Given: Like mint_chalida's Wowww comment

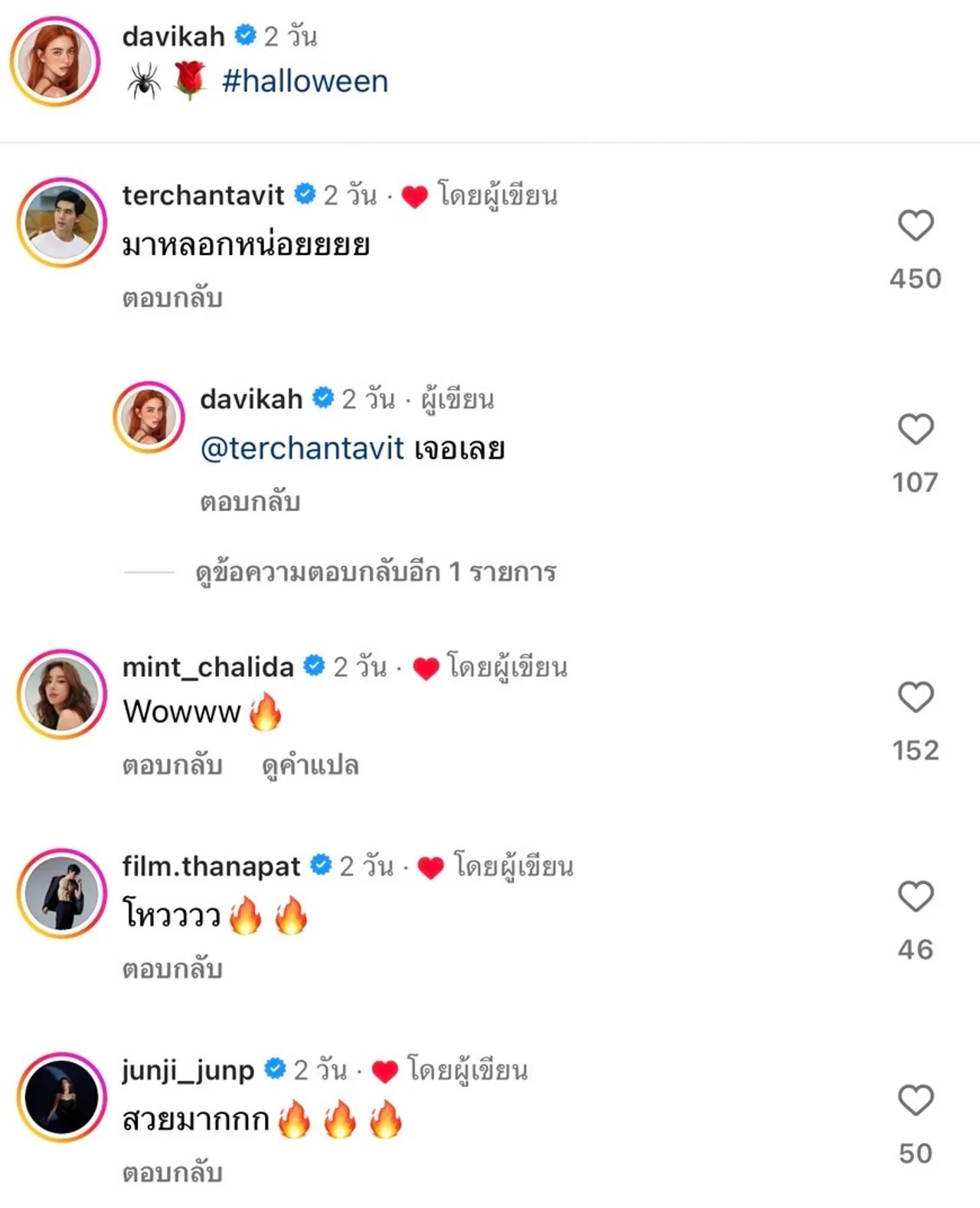Looking at the screenshot, I should point(915,698).
